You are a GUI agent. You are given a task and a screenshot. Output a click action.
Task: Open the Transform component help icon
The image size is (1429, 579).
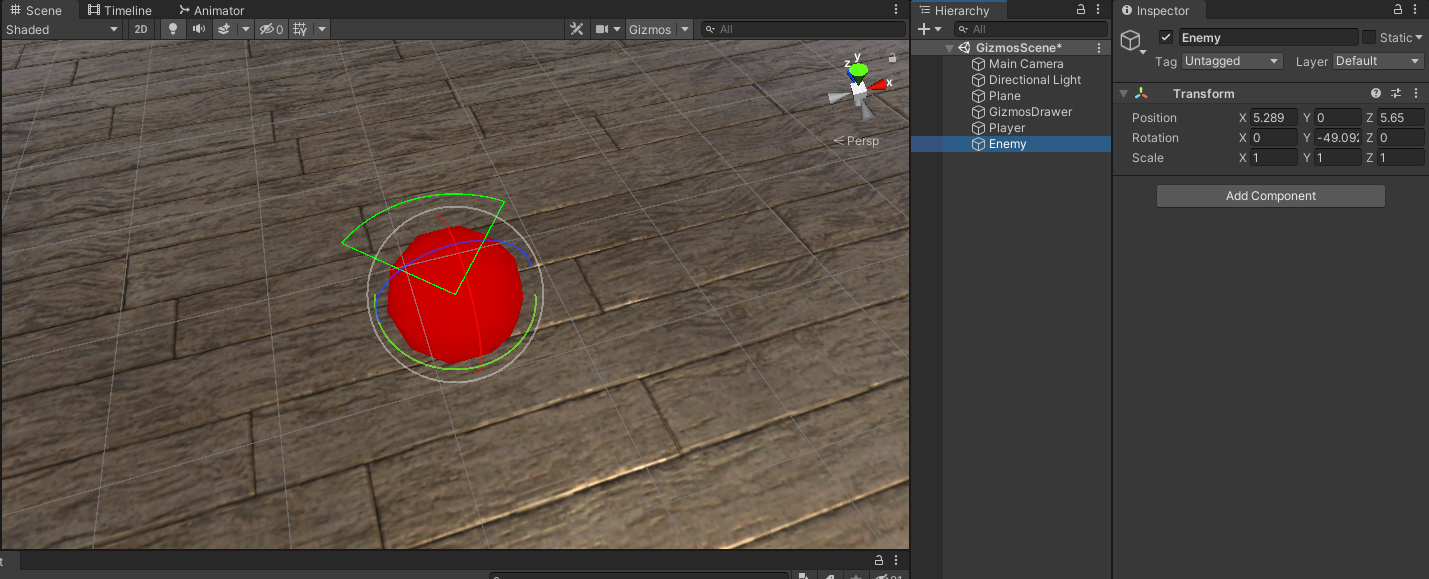(x=1376, y=93)
